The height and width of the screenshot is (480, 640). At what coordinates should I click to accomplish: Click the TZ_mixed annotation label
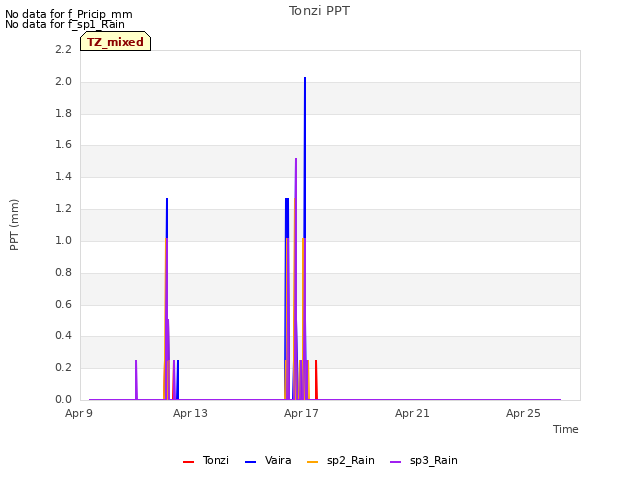pos(116,42)
